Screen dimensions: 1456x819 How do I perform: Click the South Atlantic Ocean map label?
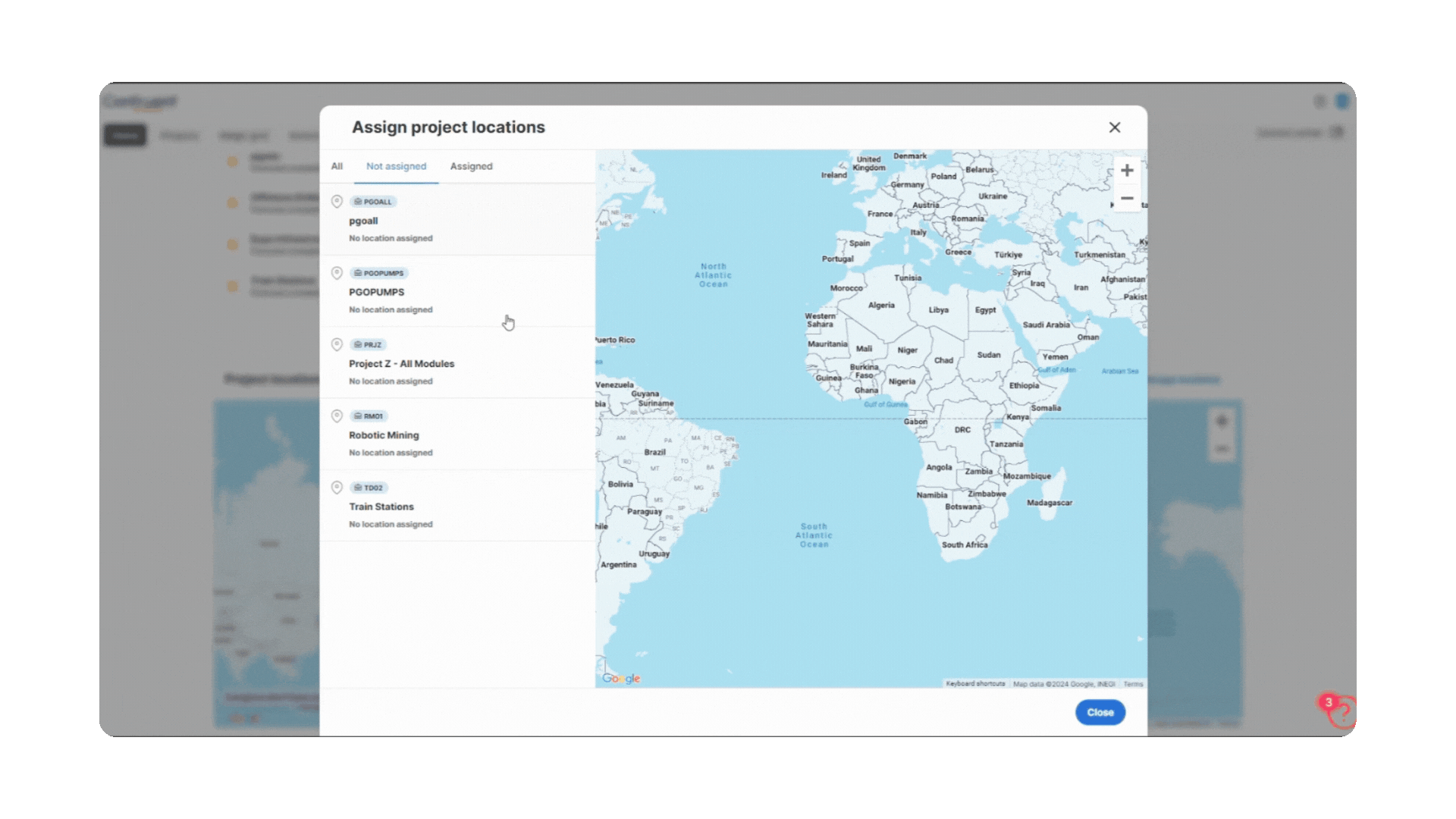pyautogui.click(x=814, y=535)
